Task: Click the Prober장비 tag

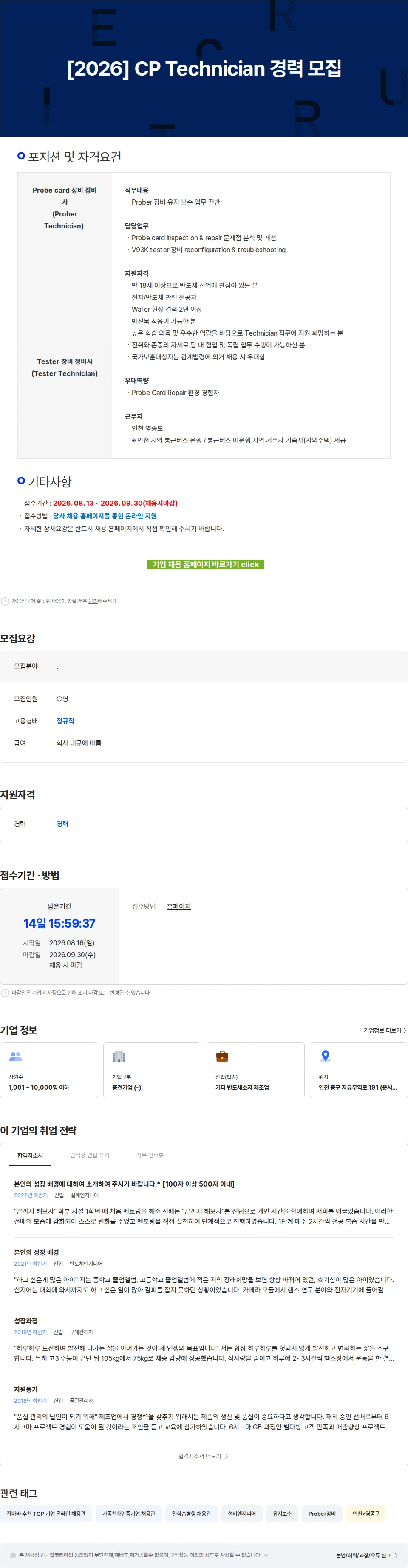Action: click(322, 1514)
